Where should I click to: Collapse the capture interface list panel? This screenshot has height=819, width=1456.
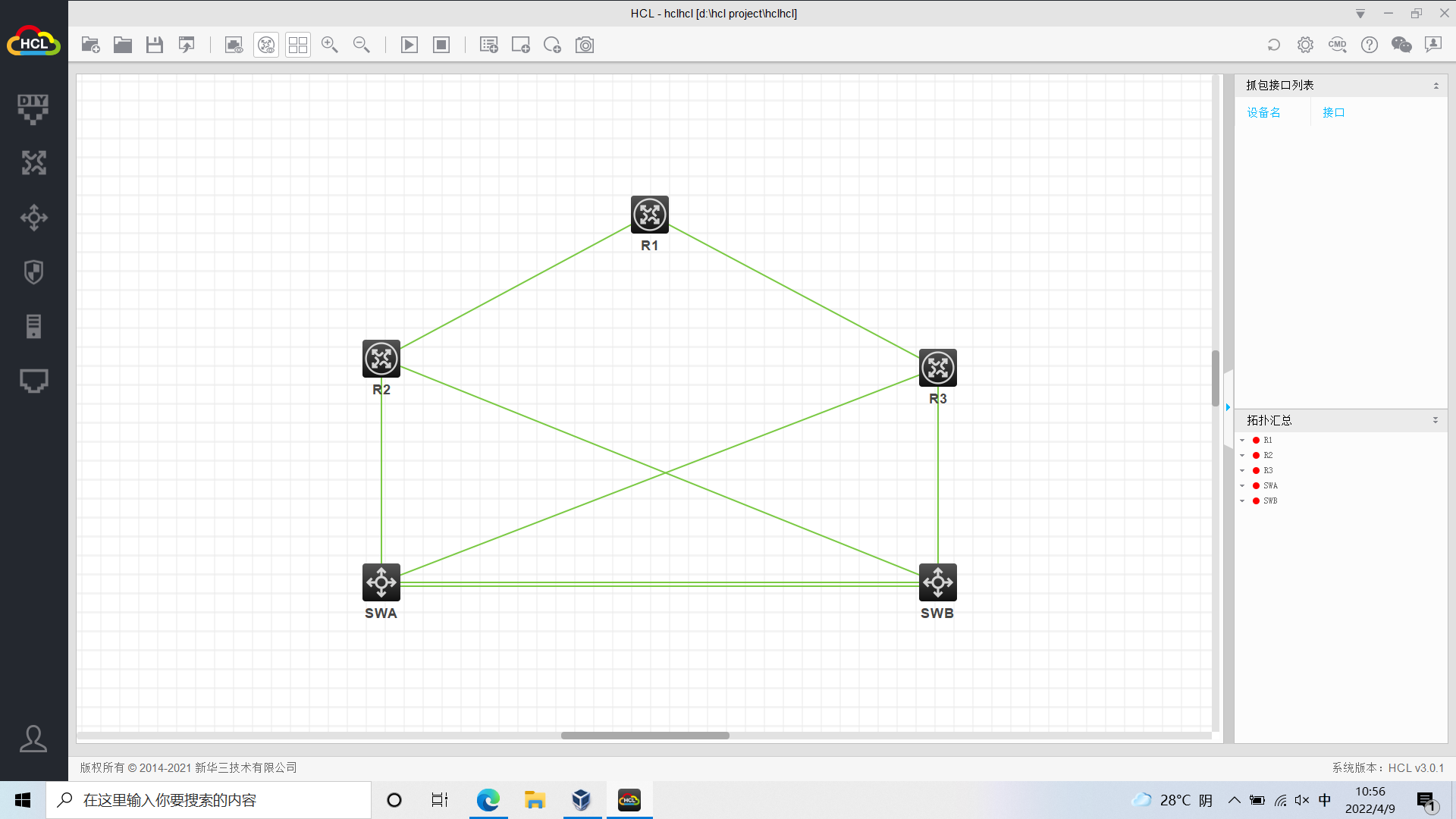point(1436,86)
